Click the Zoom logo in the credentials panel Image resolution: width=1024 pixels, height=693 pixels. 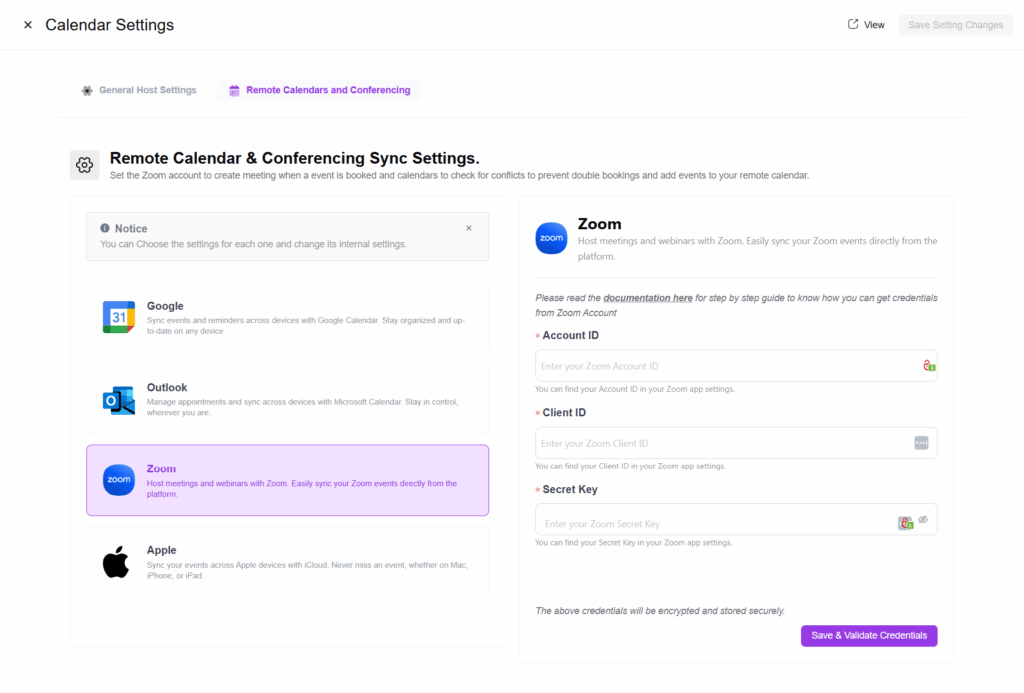click(551, 238)
